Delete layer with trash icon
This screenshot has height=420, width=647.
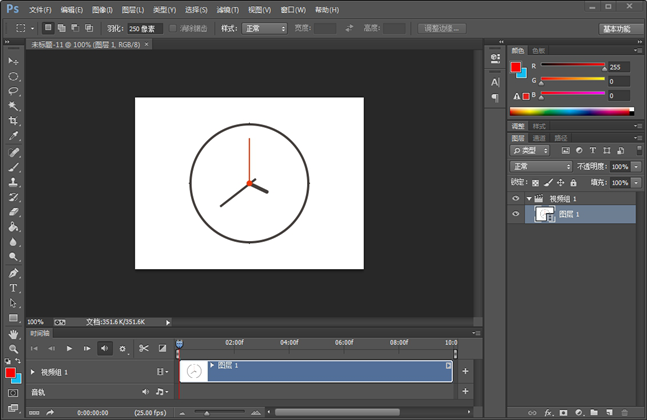point(624,413)
